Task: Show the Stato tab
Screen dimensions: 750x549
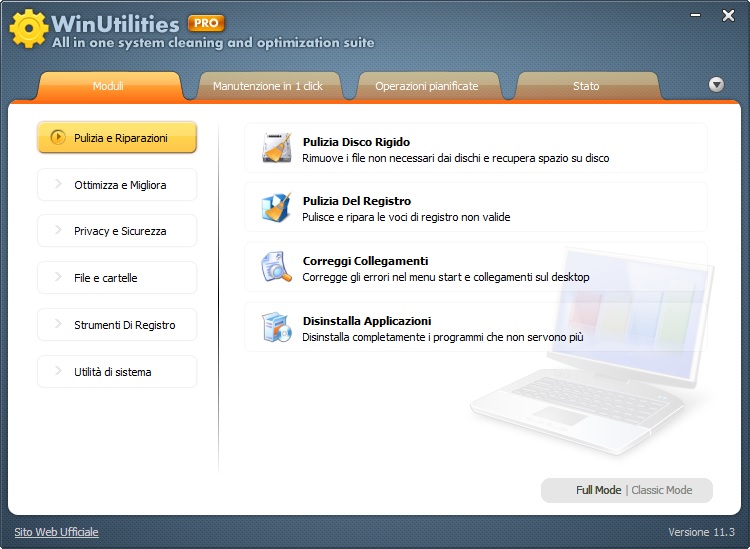Action: (x=586, y=86)
